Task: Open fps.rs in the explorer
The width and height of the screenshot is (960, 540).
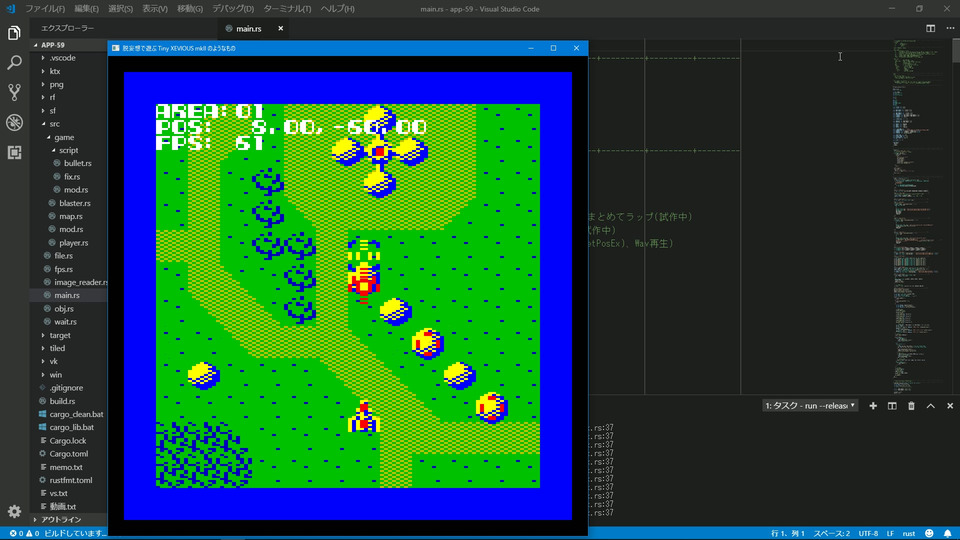Action: (x=63, y=269)
